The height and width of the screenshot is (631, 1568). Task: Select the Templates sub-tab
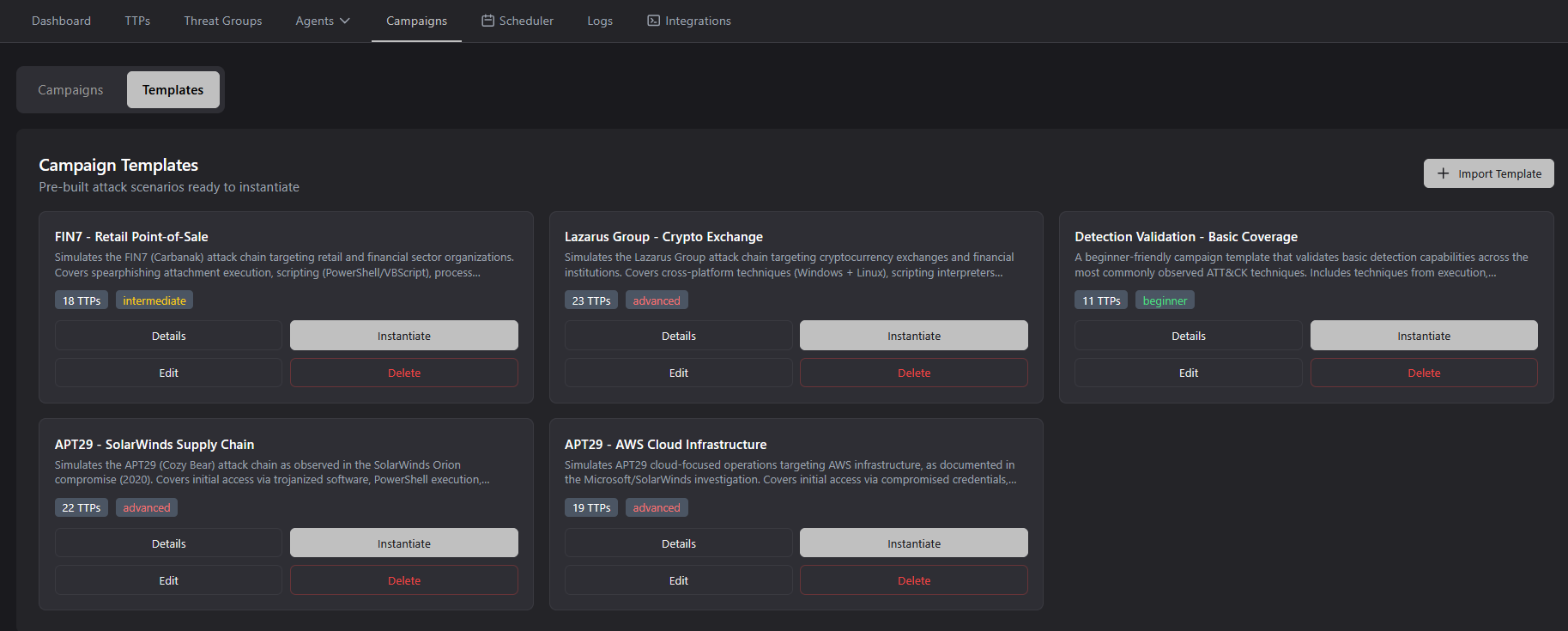173,90
